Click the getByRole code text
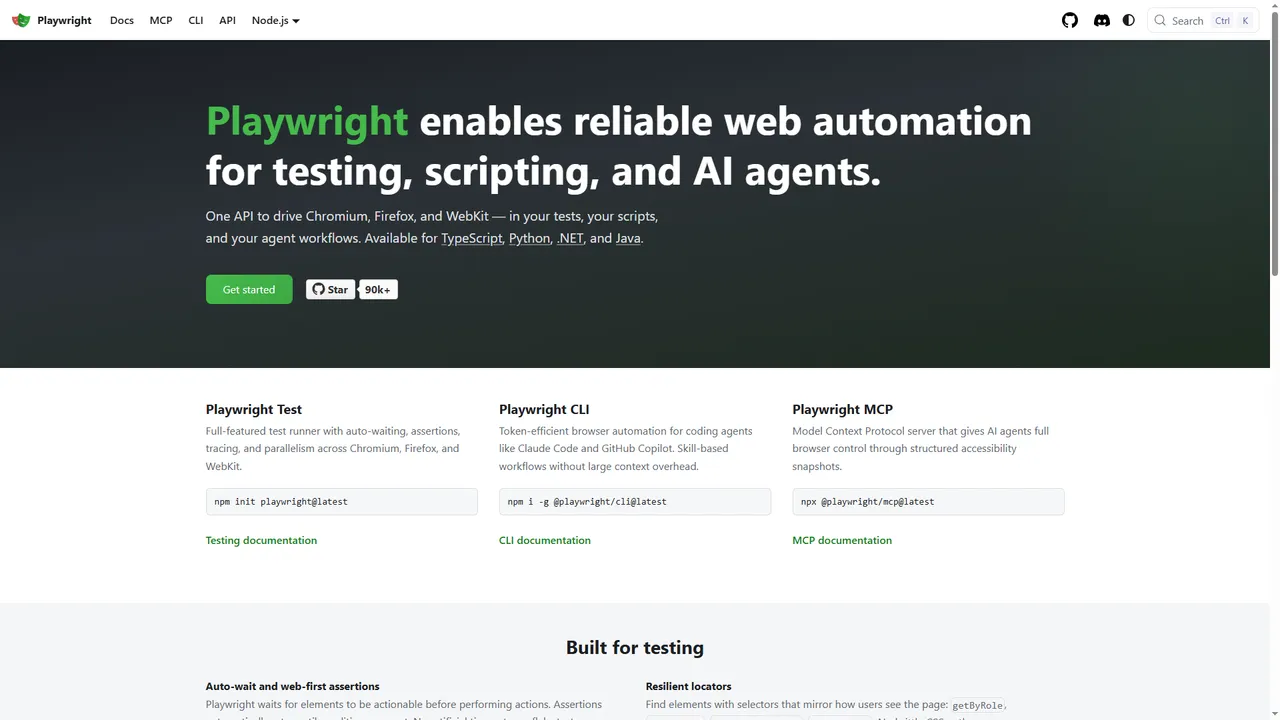The image size is (1280, 720). [977, 705]
